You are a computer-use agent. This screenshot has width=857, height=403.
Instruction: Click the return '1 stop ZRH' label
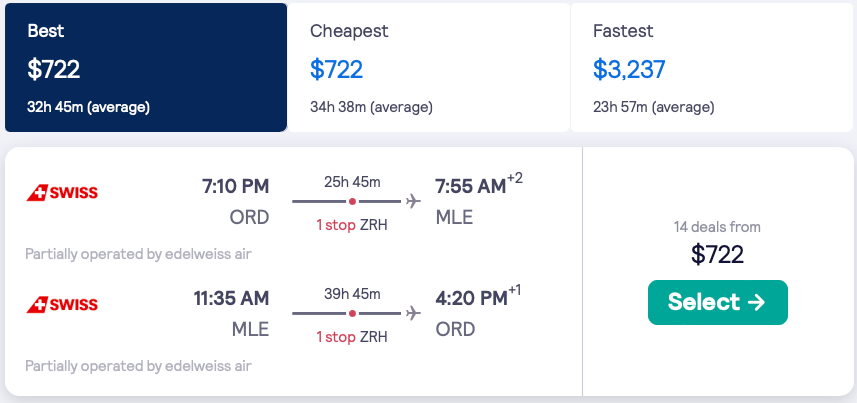coord(352,336)
